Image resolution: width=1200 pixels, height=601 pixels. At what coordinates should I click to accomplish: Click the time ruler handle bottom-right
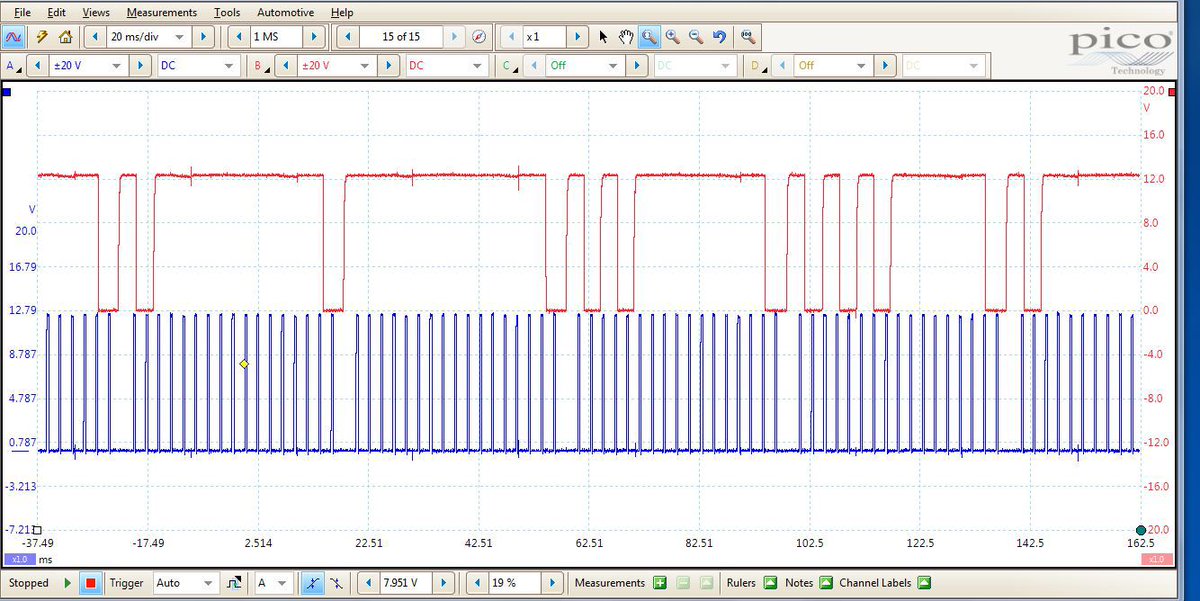[1141, 529]
